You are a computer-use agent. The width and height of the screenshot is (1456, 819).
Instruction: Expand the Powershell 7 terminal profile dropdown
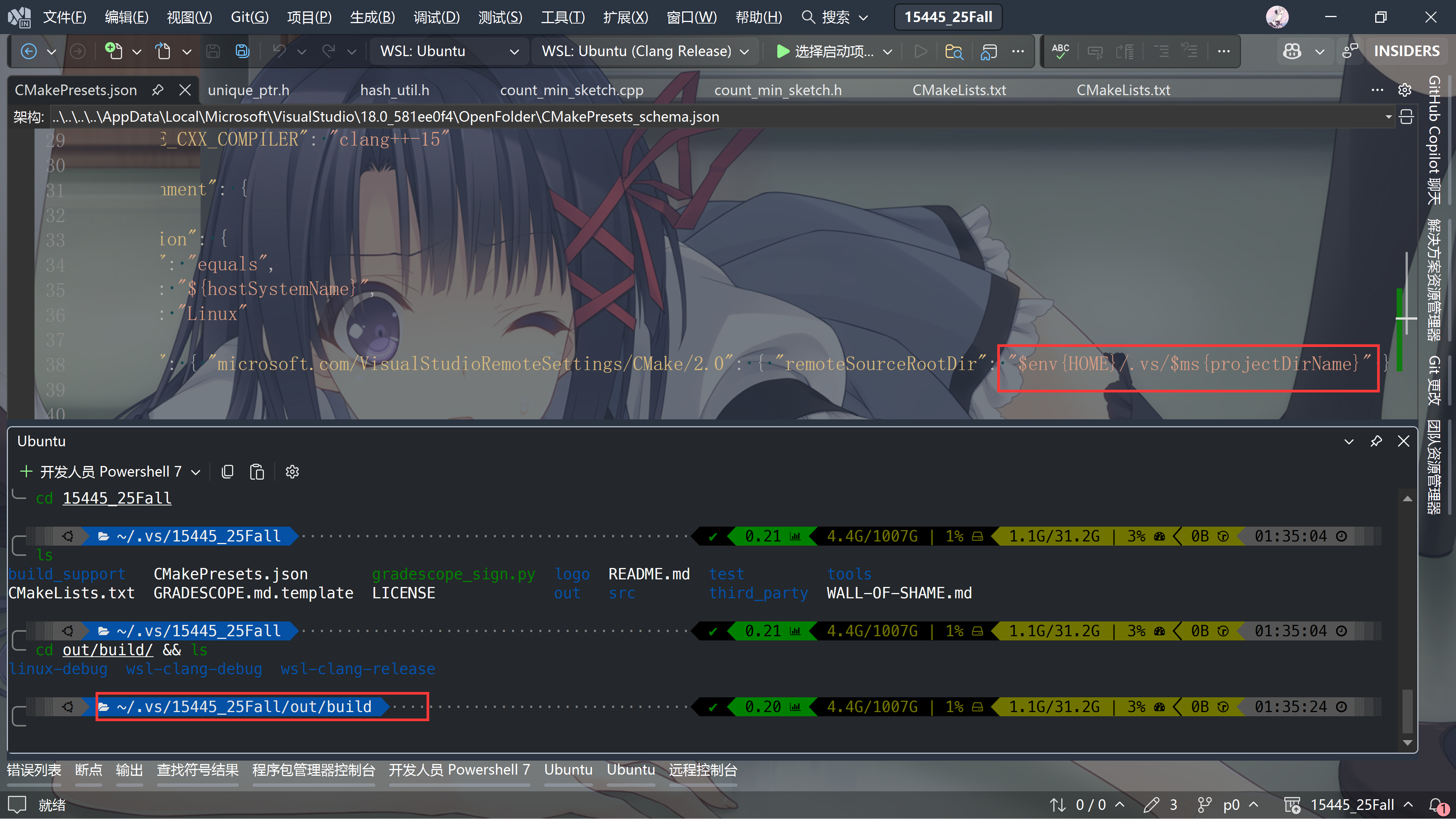click(196, 471)
